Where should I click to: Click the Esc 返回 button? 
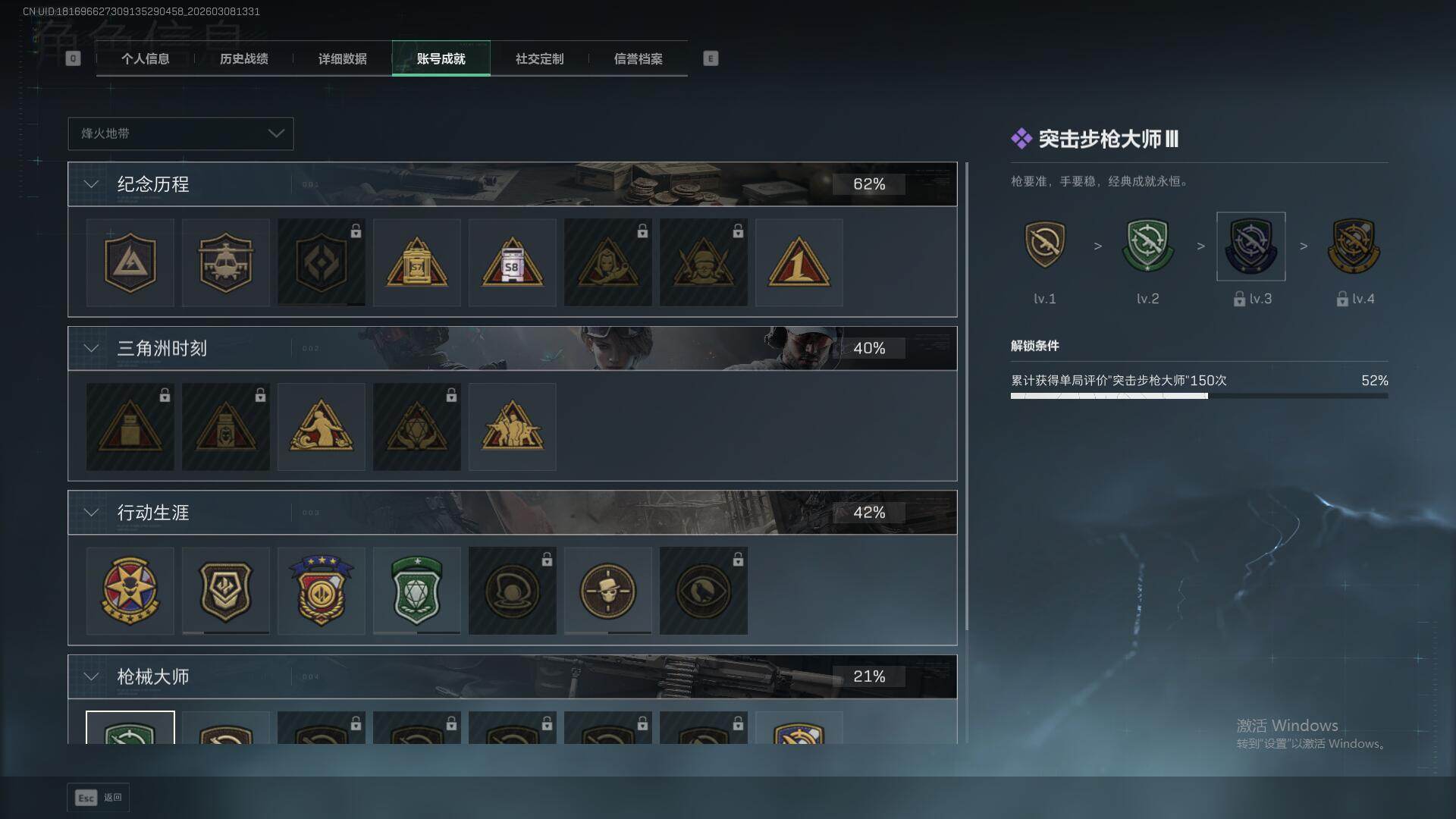point(99,798)
